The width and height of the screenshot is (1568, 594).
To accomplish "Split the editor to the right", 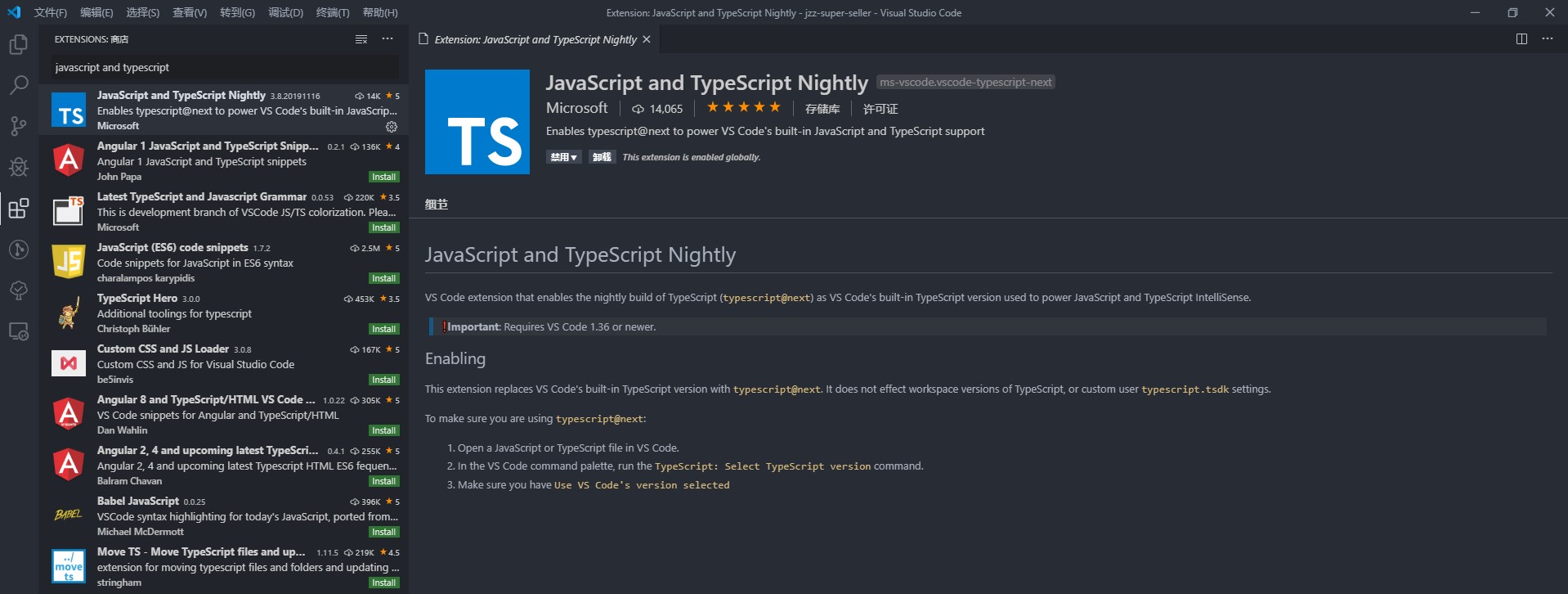I will click(1521, 39).
